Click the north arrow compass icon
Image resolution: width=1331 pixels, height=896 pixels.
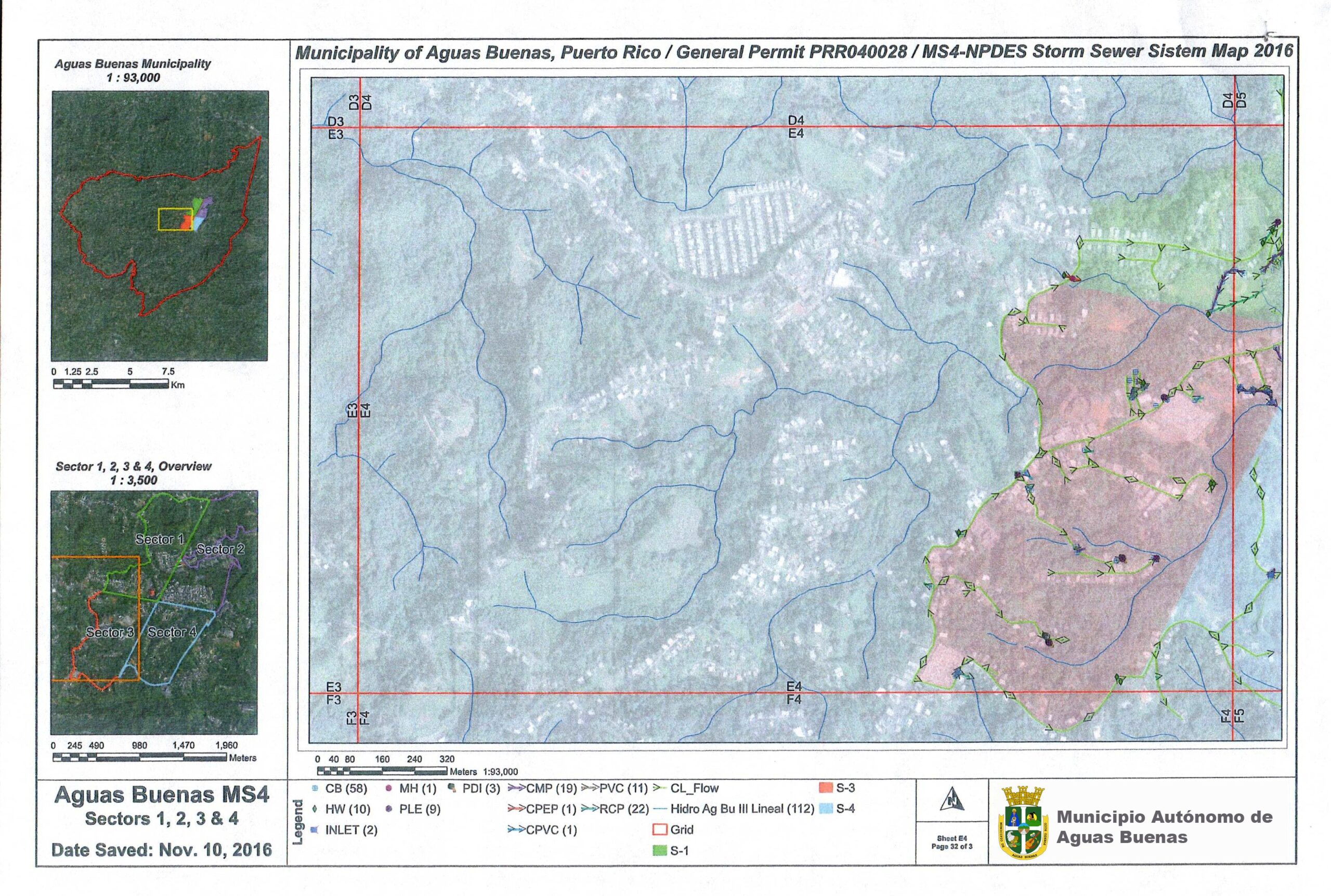(952, 799)
